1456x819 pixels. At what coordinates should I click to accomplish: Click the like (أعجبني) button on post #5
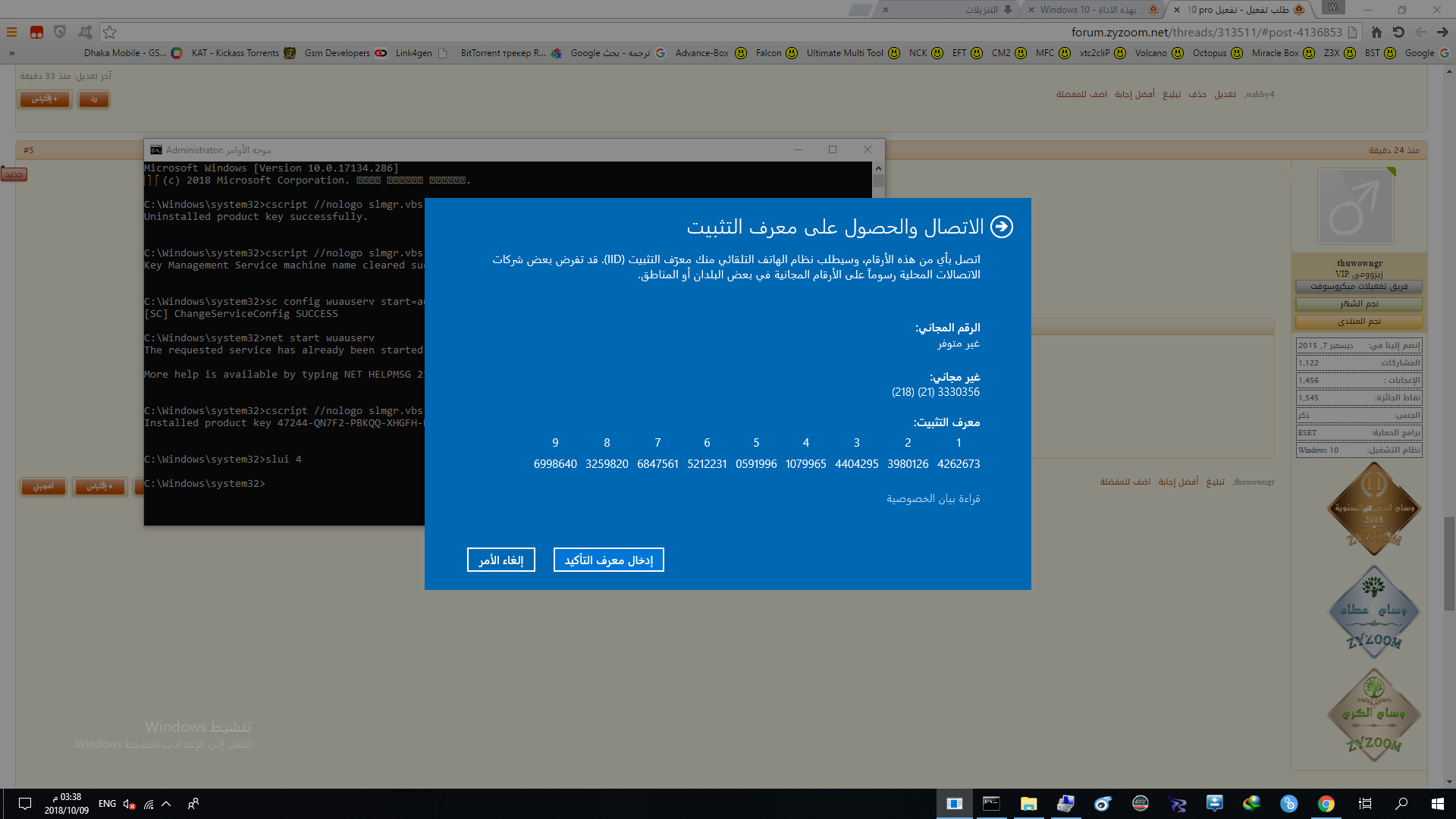tap(44, 486)
